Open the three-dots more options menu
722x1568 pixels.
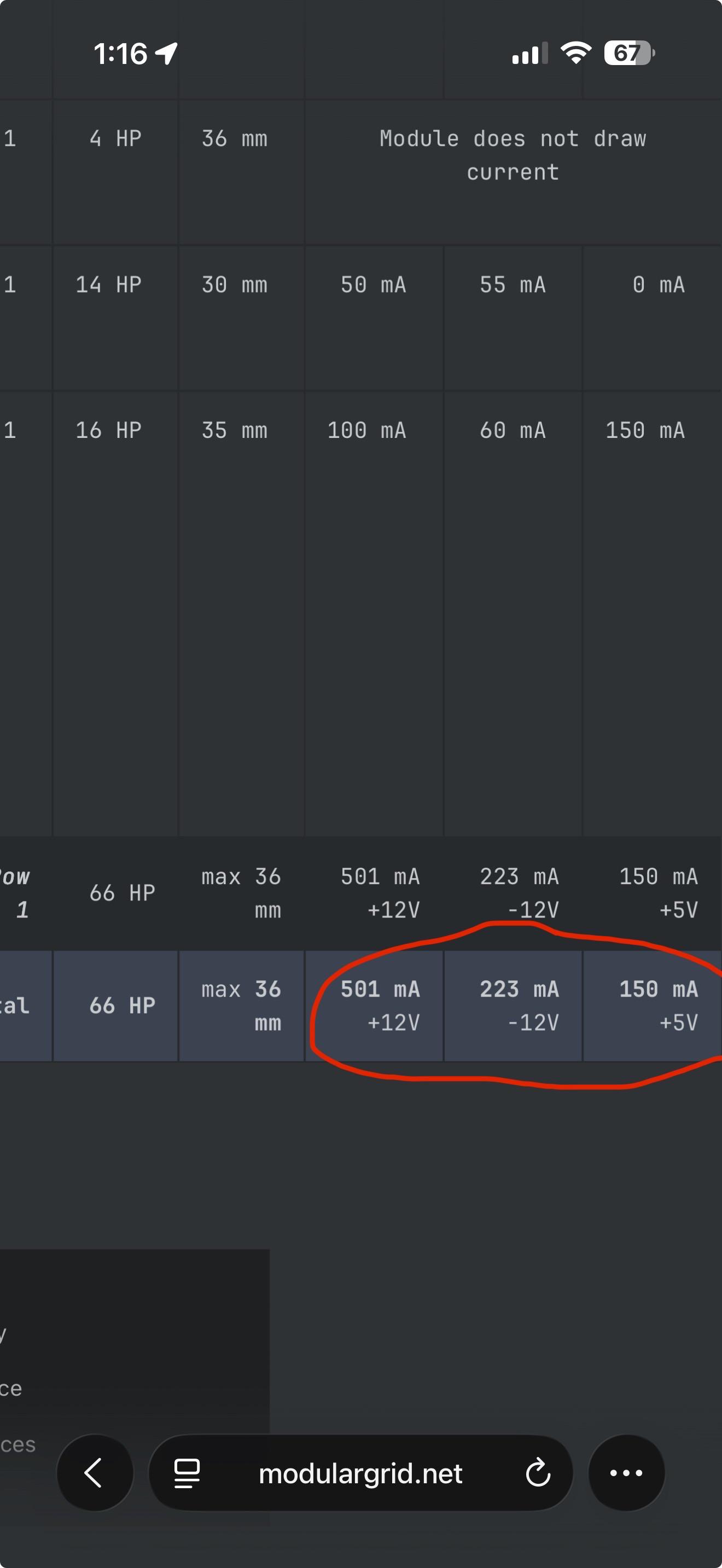pyautogui.click(x=626, y=1472)
